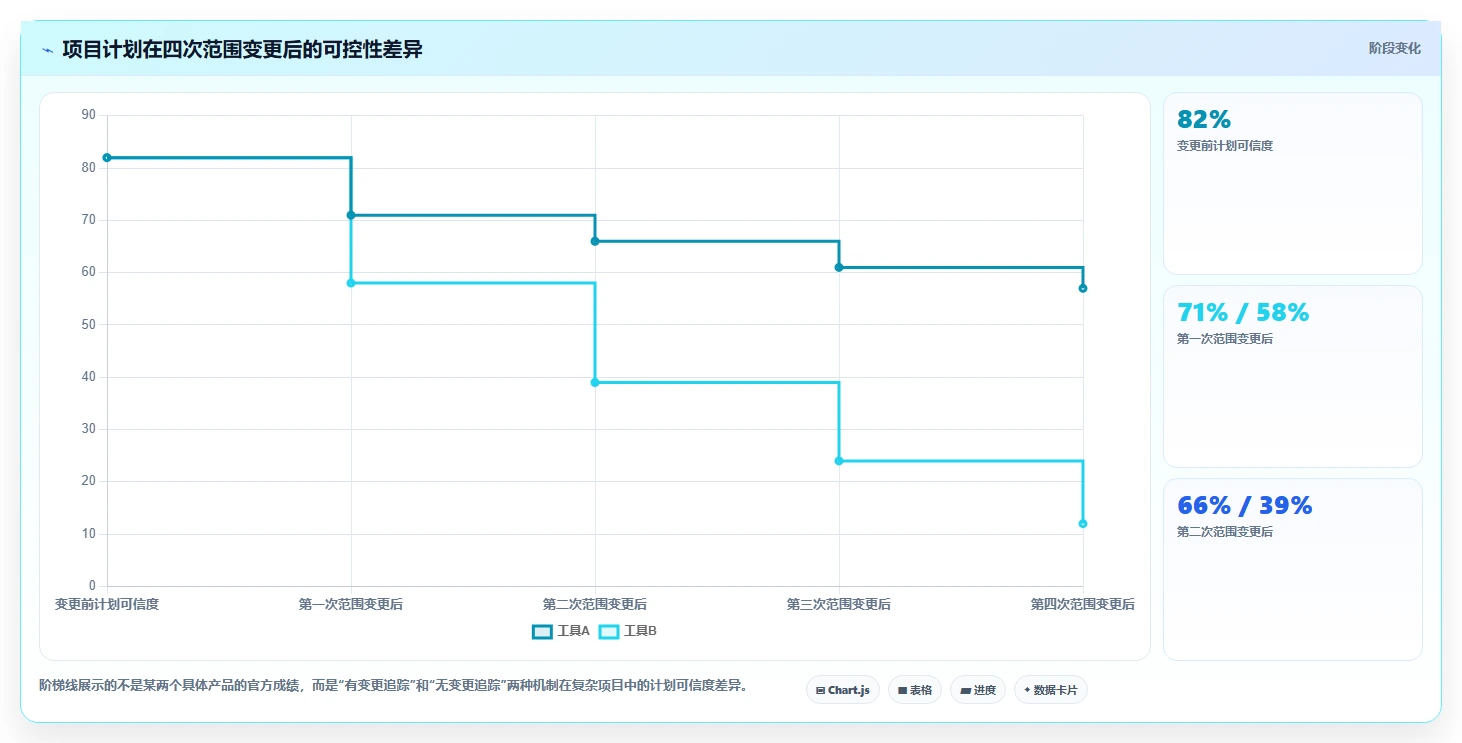Viewport: 1462px width, 743px height.
Task: Click x-axis label 变更前计划可信度
Action: [x=107, y=604]
